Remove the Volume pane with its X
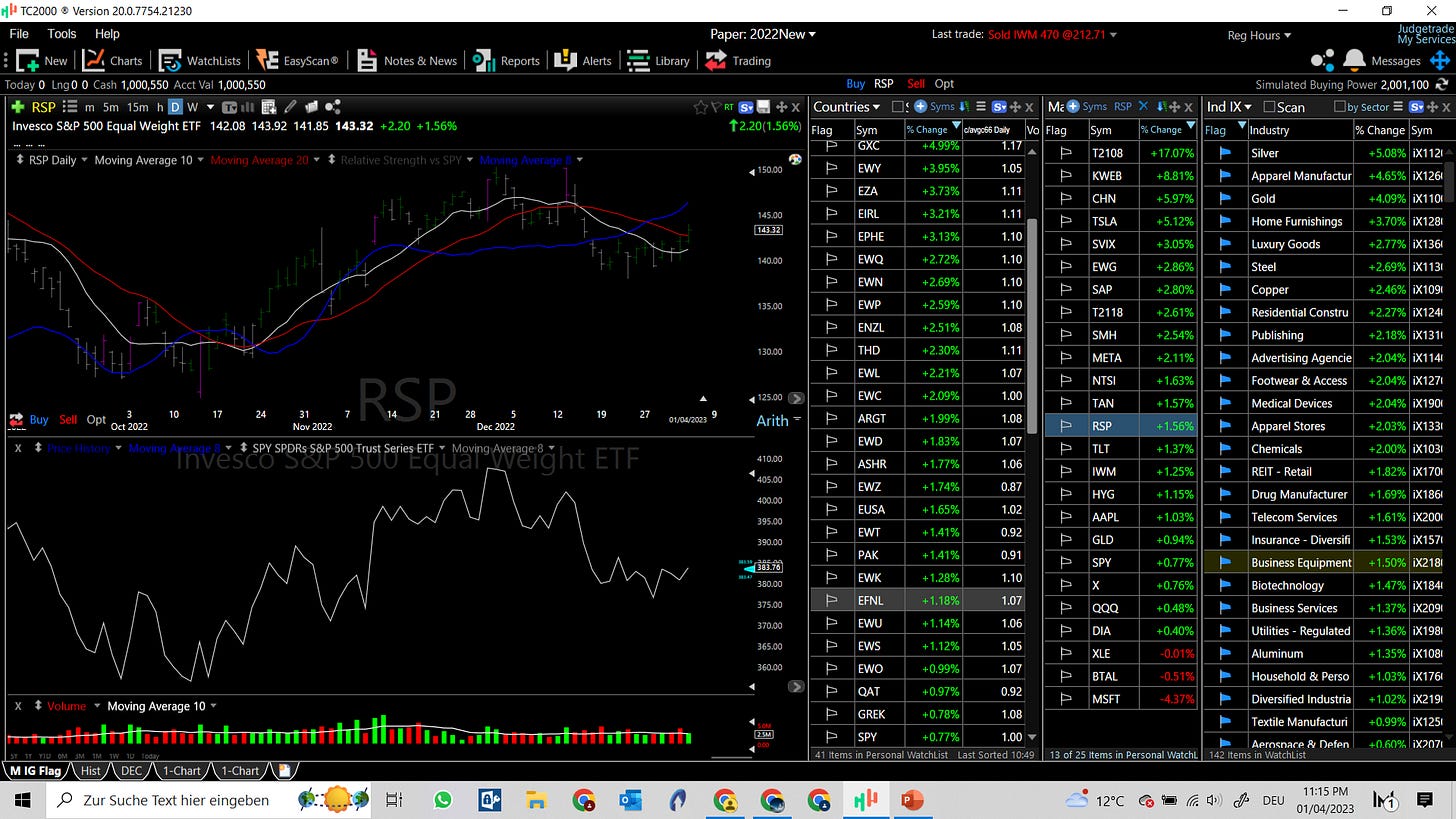The image size is (1456, 819). click(x=18, y=706)
